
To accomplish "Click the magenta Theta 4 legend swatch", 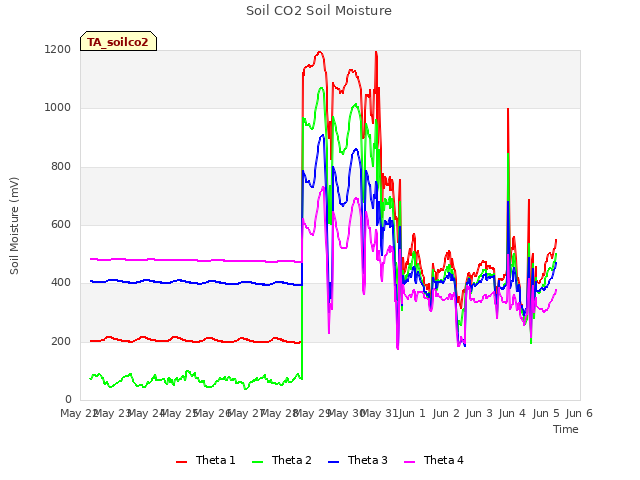I will (x=409, y=461).
